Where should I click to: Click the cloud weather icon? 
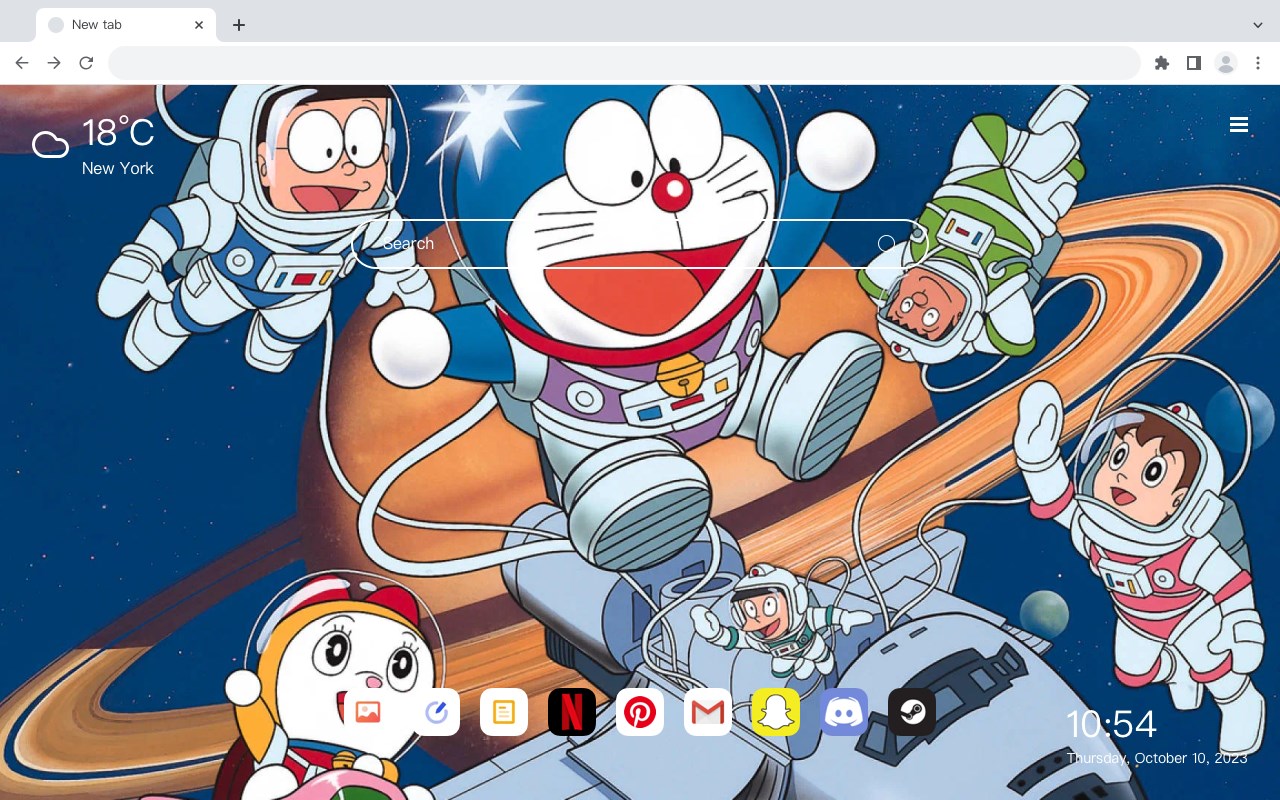[50, 145]
